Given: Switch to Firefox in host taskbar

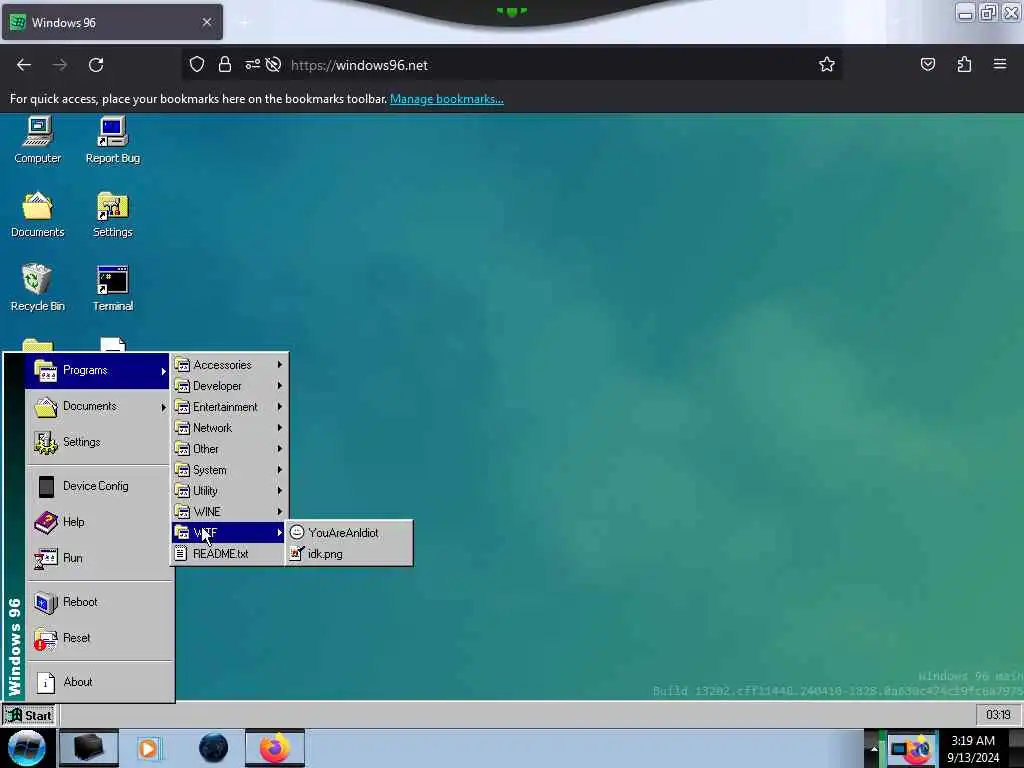Looking at the screenshot, I should click(x=275, y=748).
